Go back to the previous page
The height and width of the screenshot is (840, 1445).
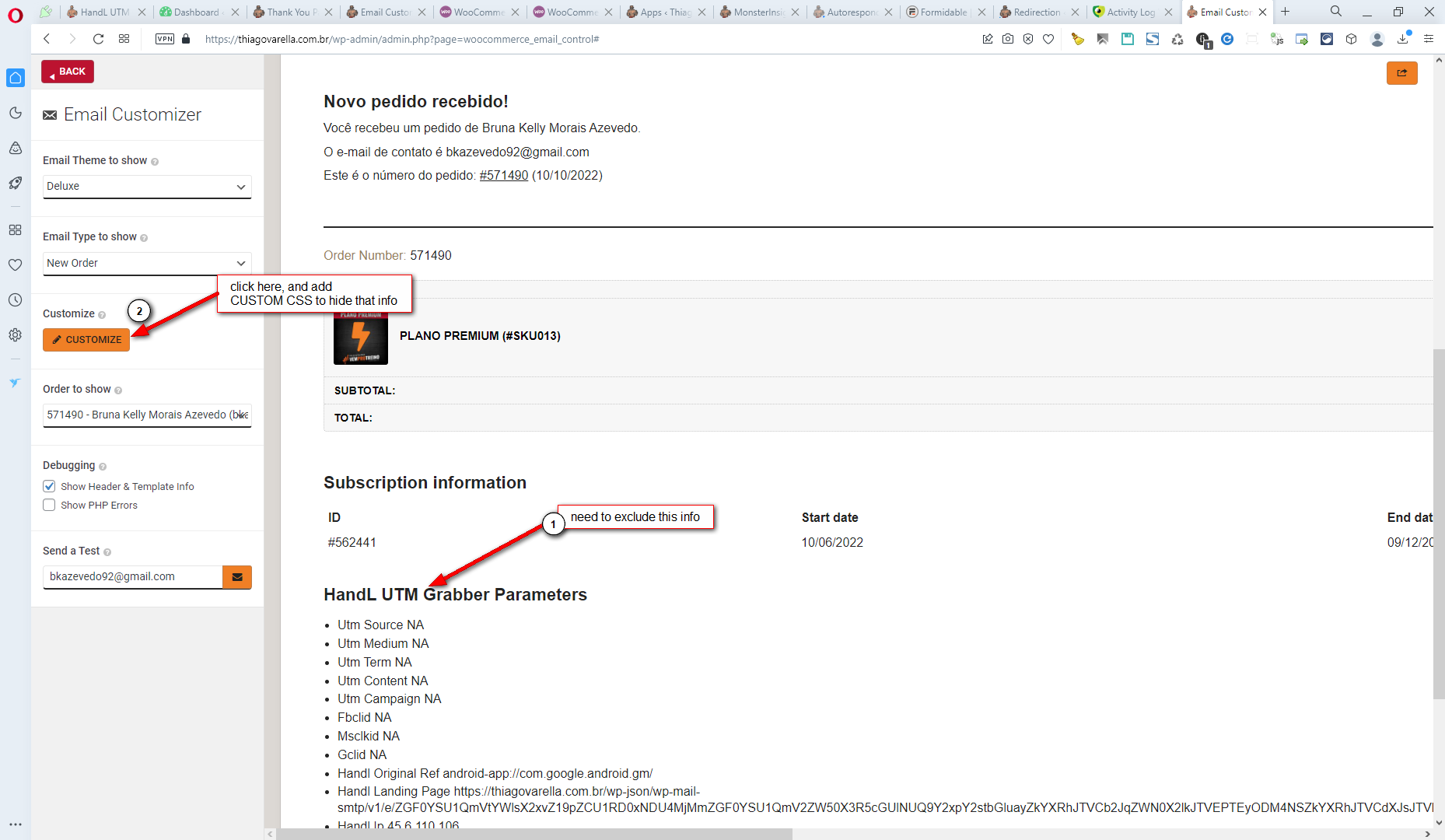[47, 39]
